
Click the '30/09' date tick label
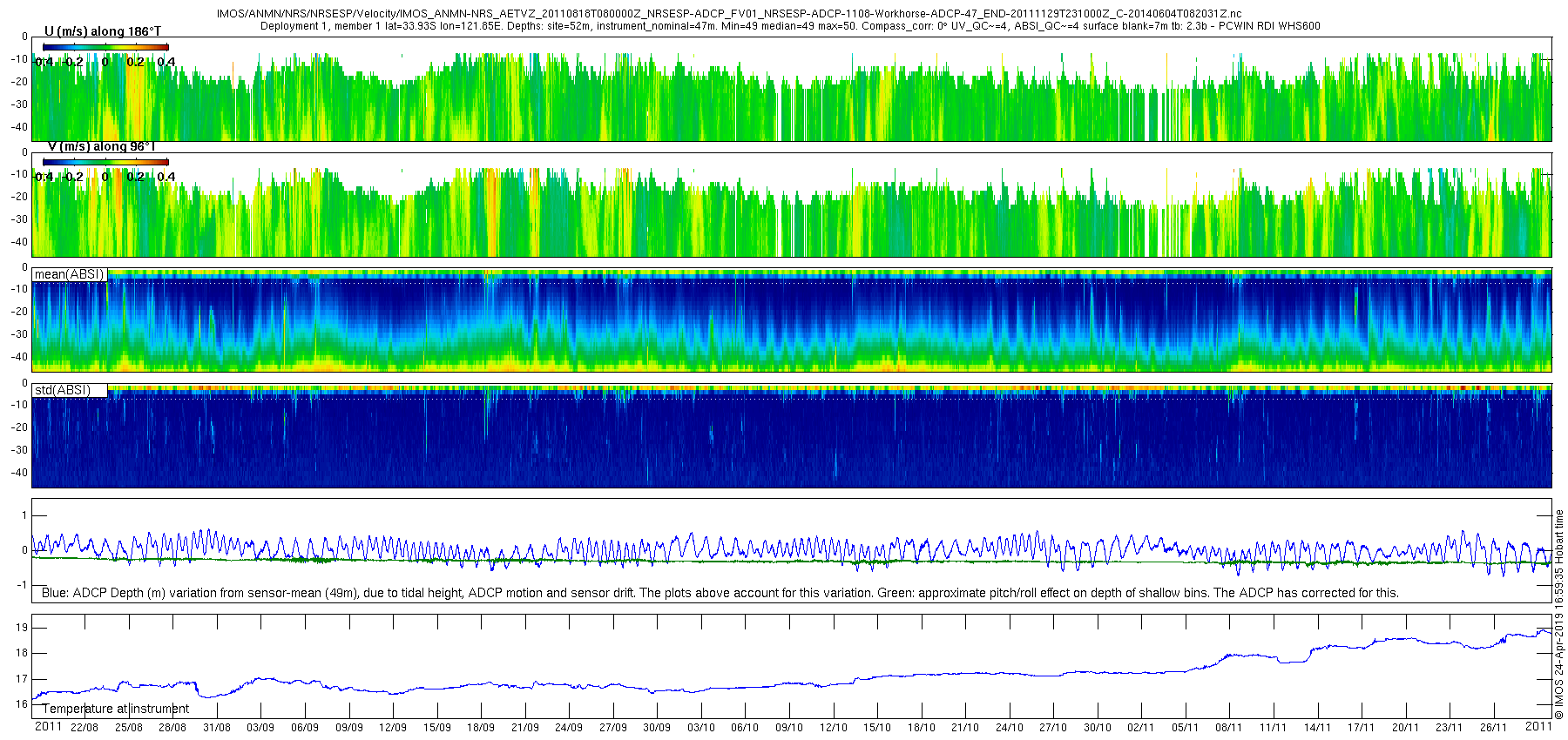657,728
